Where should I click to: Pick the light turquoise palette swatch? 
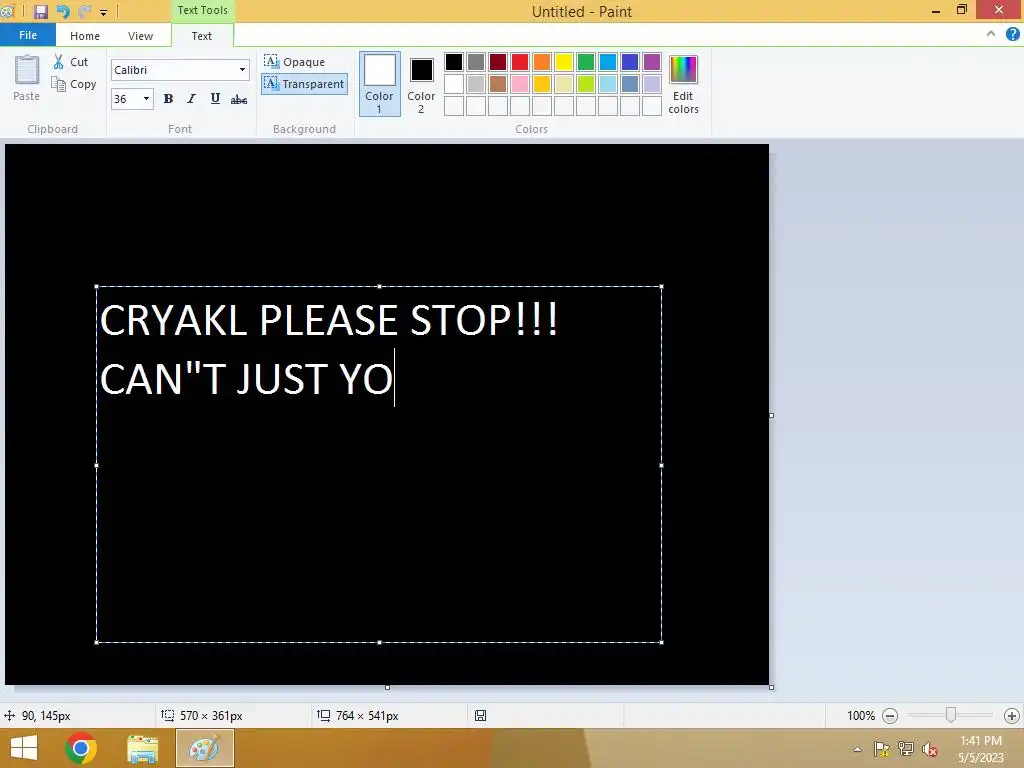[607, 84]
